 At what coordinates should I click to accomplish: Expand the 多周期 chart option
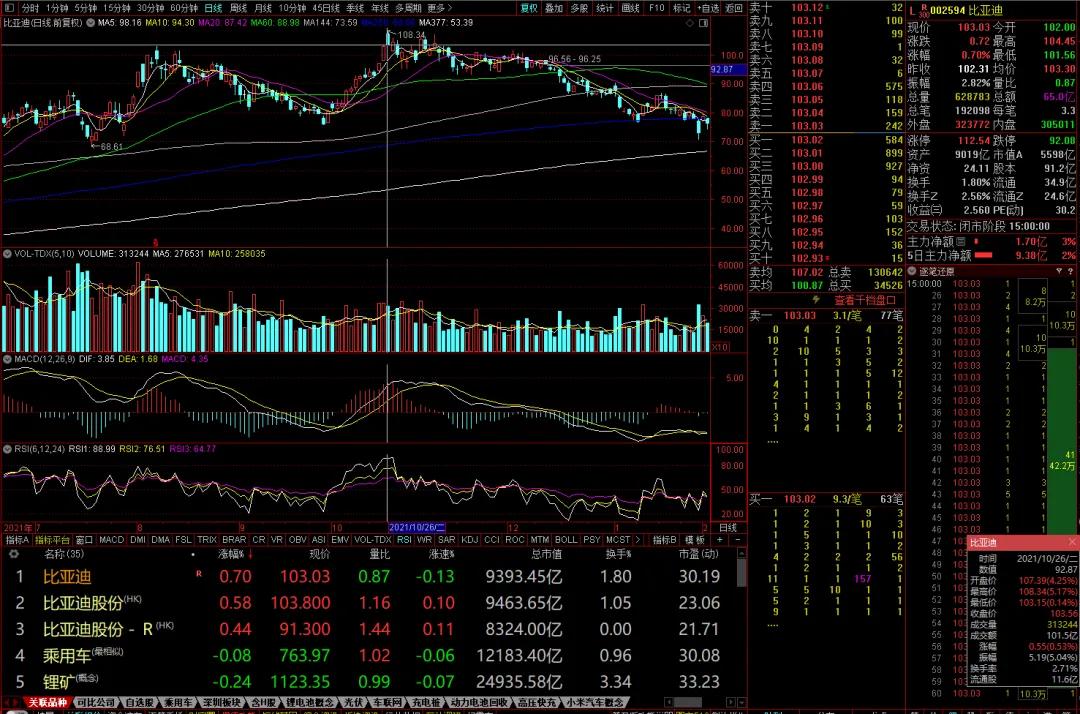click(x=407, y=7)
